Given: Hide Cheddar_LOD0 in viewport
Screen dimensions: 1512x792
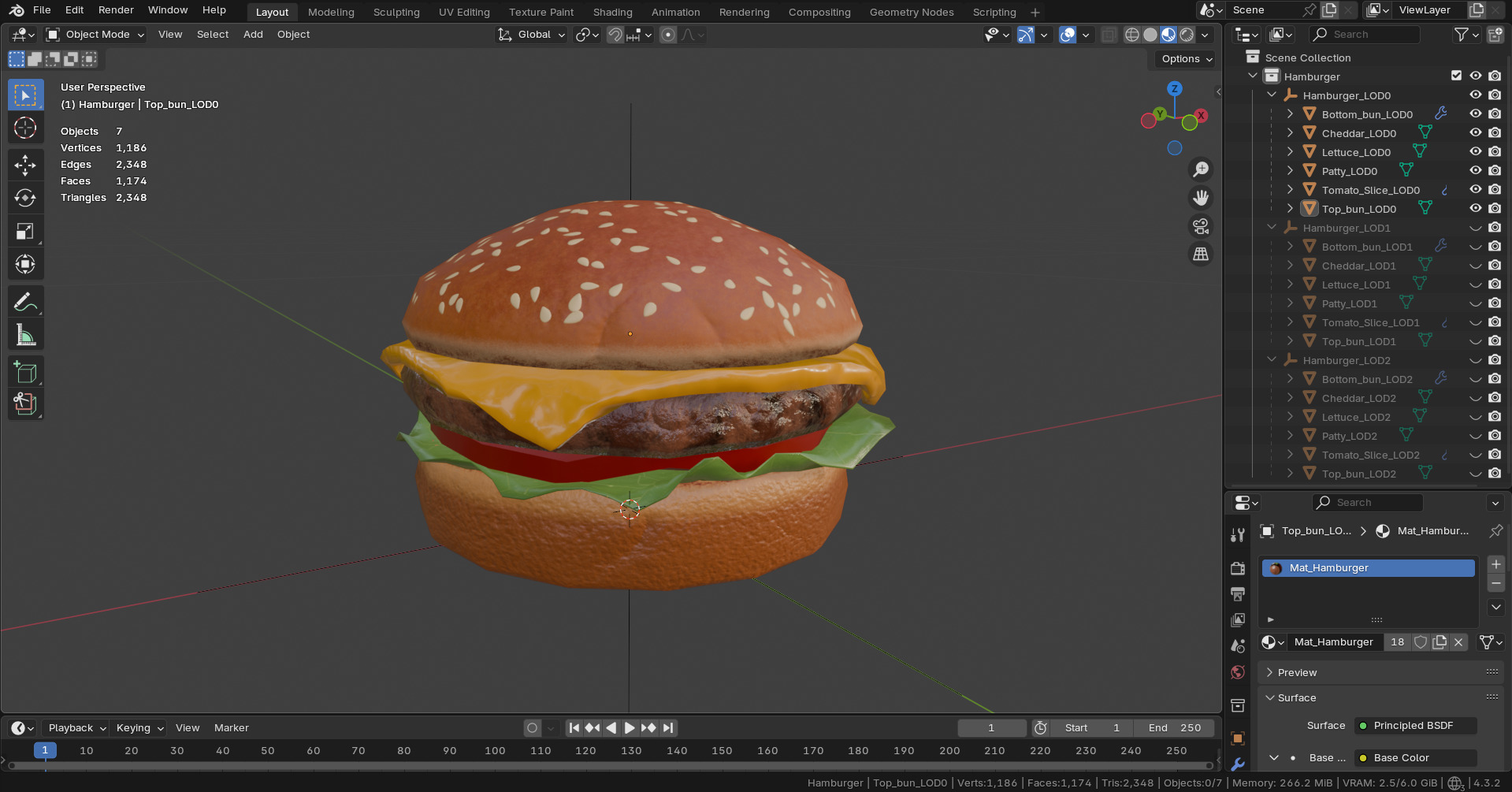Looking at the screenshot, I should [1476, 133].
